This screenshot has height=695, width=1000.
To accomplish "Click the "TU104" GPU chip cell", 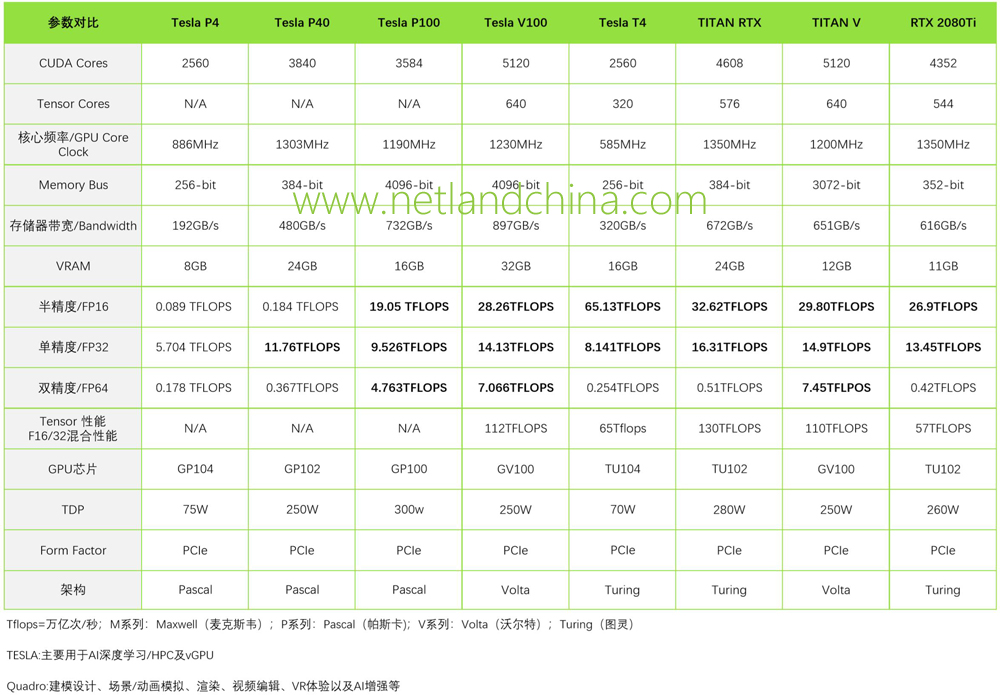I will coord(622,469).
